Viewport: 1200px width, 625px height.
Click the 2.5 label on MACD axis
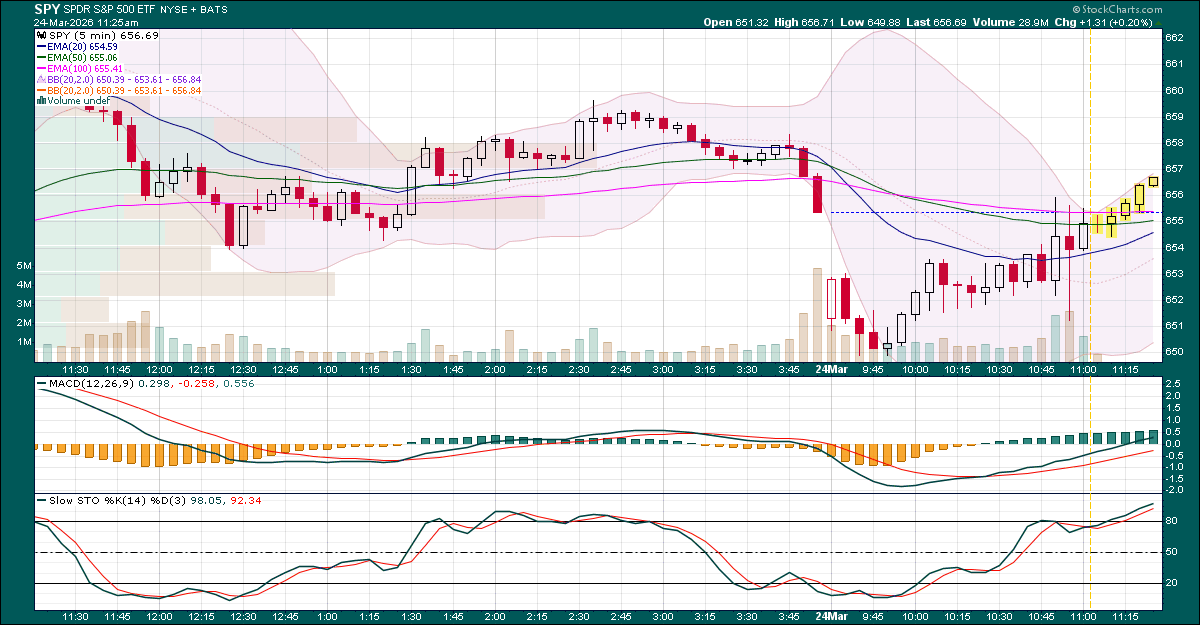[1174, 384]
